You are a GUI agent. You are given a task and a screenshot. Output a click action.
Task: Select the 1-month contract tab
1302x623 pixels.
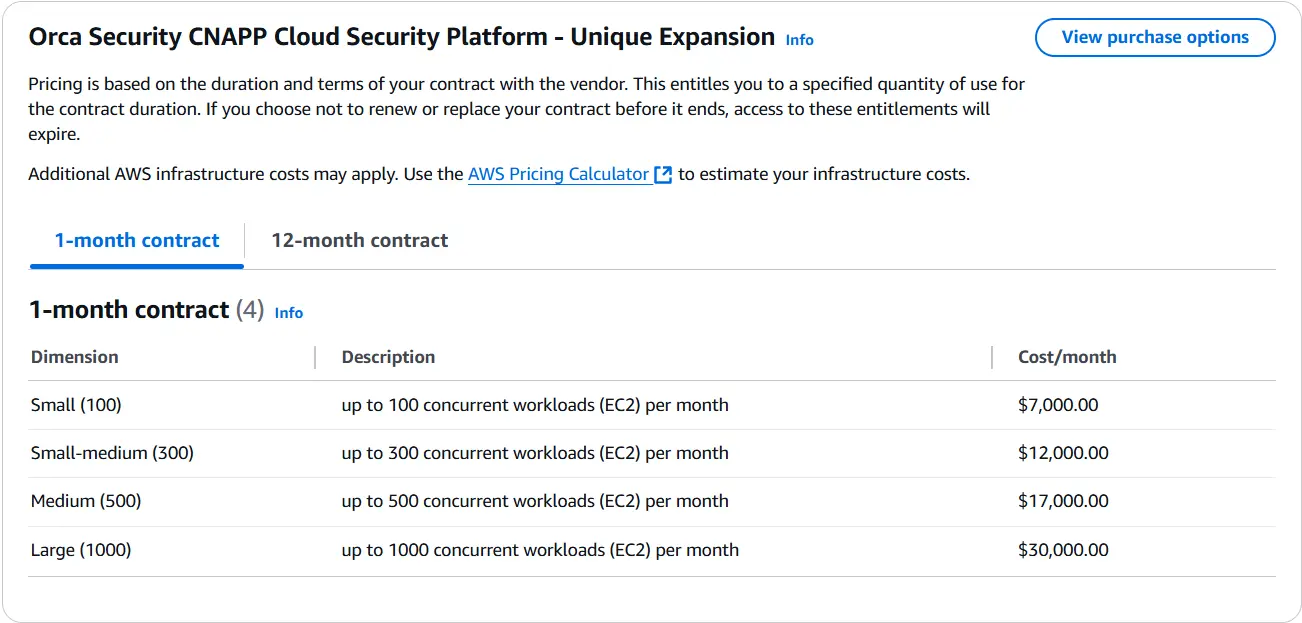[137, 240]
